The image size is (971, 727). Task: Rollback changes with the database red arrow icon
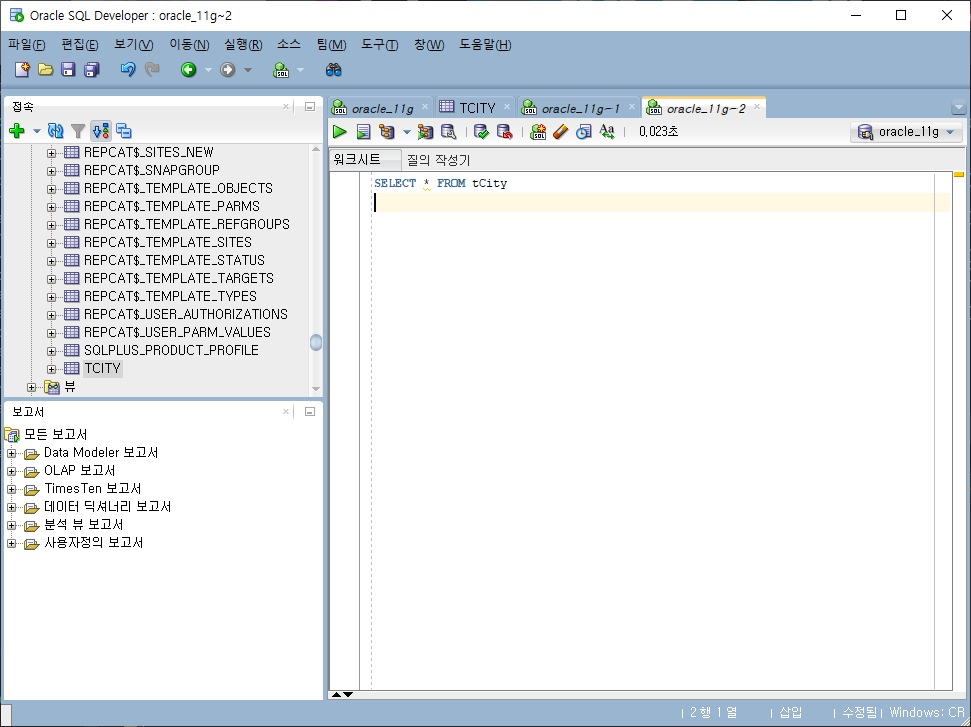(505, 131)
